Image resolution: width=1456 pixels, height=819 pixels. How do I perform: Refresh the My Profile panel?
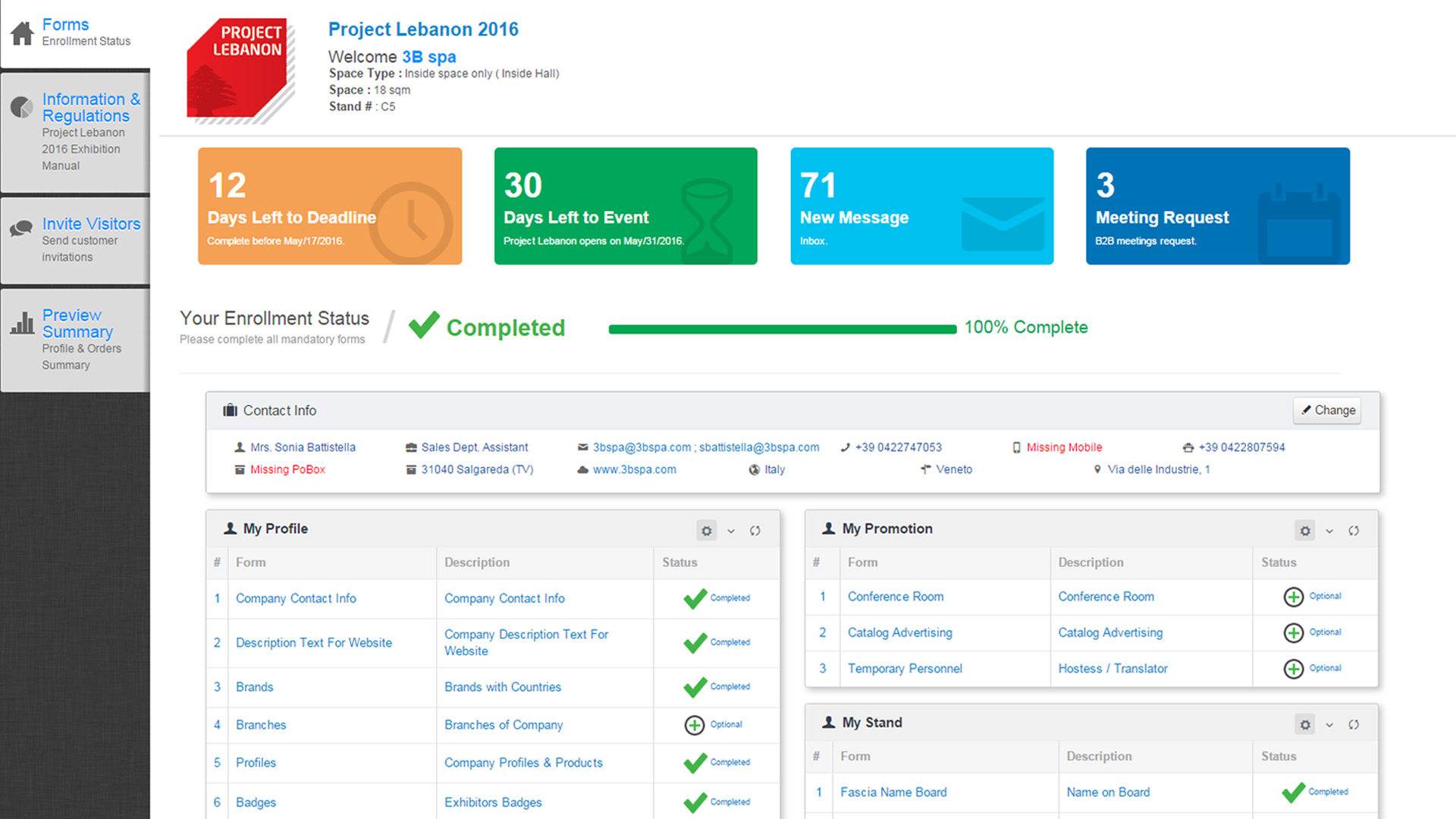coord(755,531)
